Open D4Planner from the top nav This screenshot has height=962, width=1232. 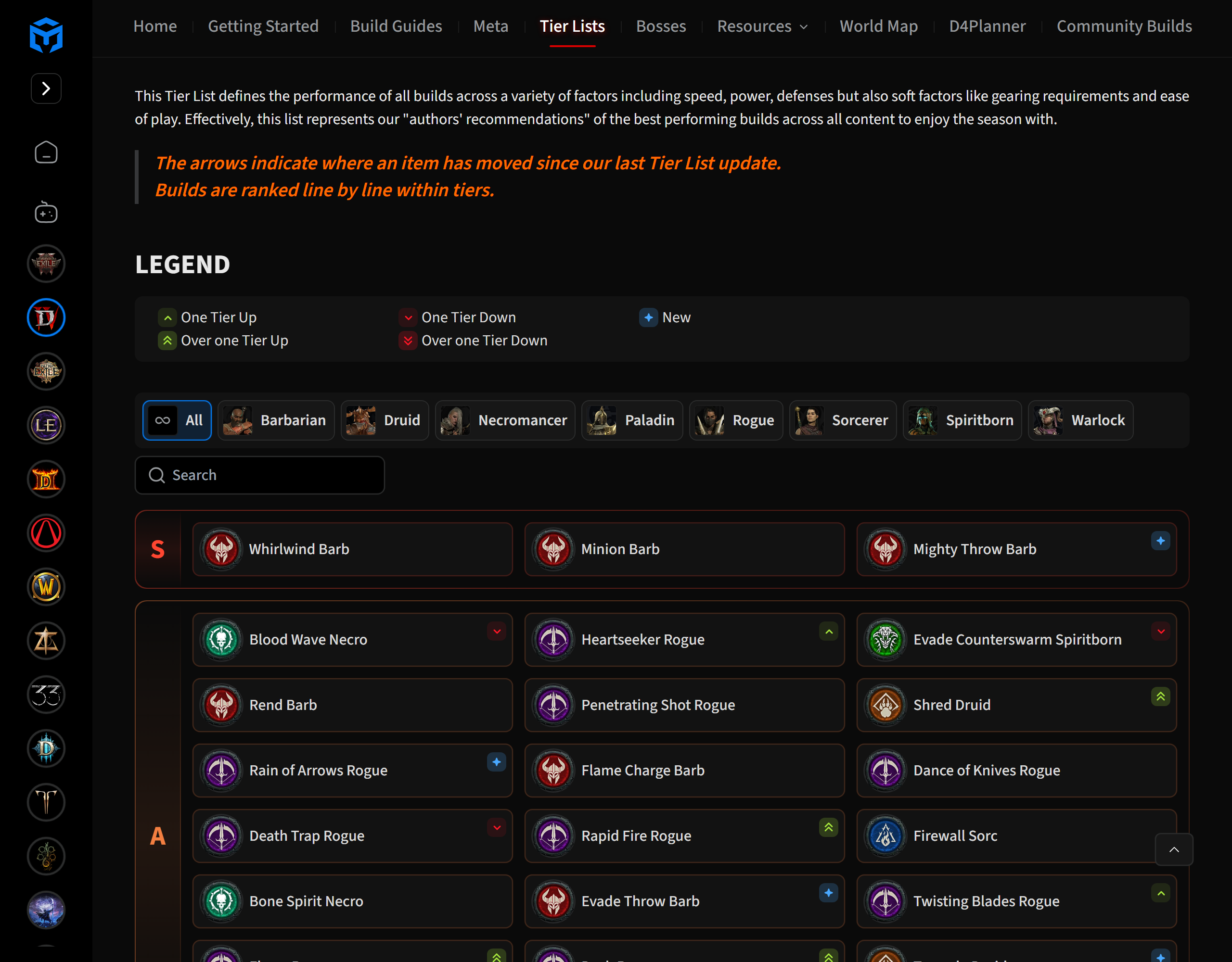(x=987, y=26)
